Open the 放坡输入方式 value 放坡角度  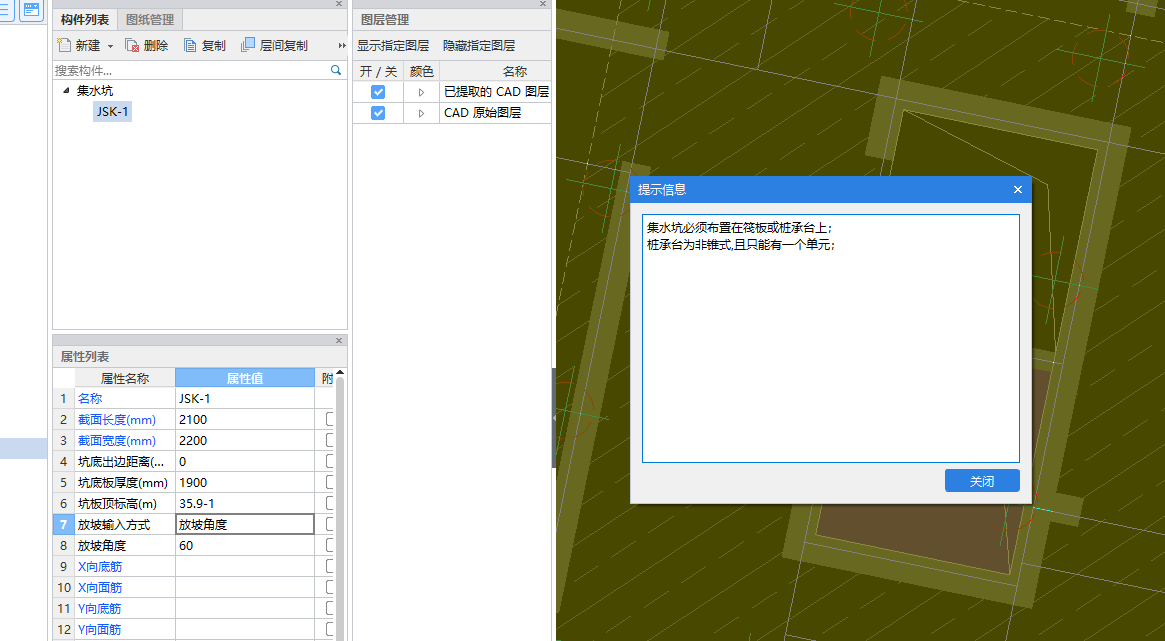pyautogui.click(x=245, y=524)
